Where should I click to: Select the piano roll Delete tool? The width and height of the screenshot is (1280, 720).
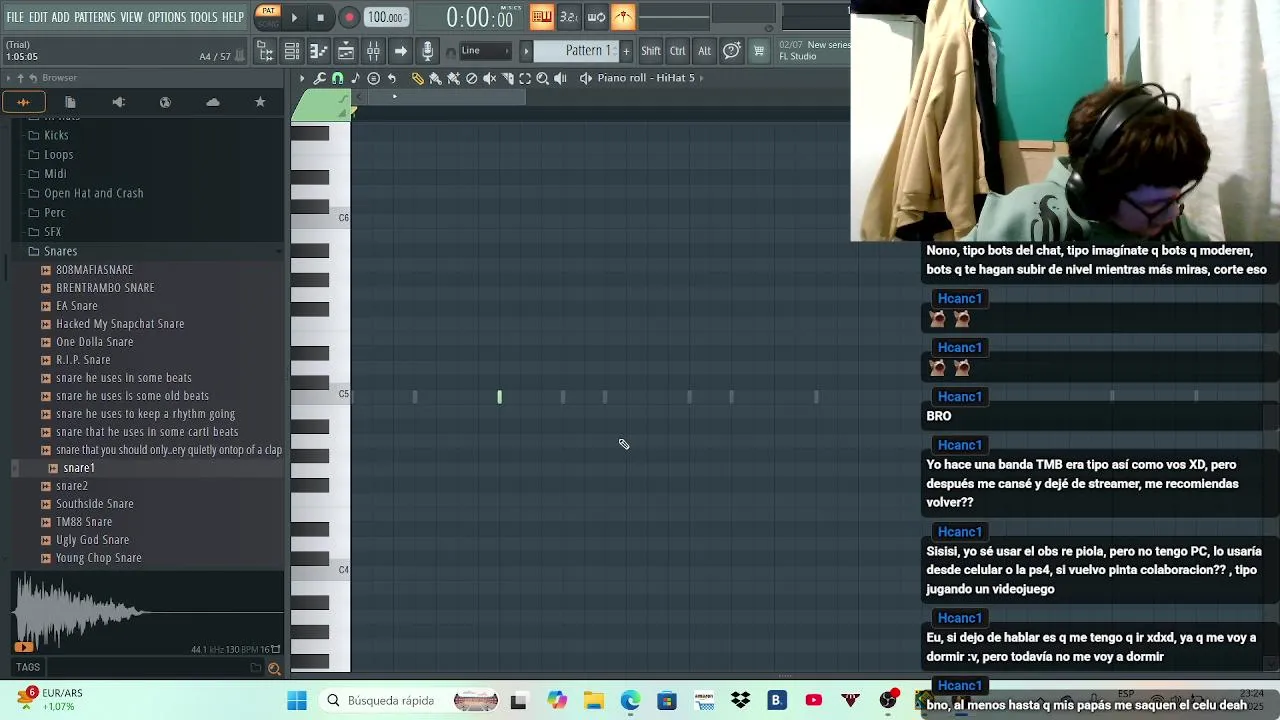(472, 78)
